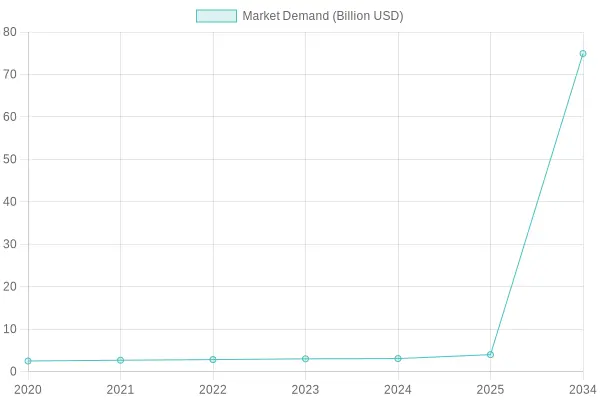Click the 2020 x-axis label

click(x=28, y=390)
